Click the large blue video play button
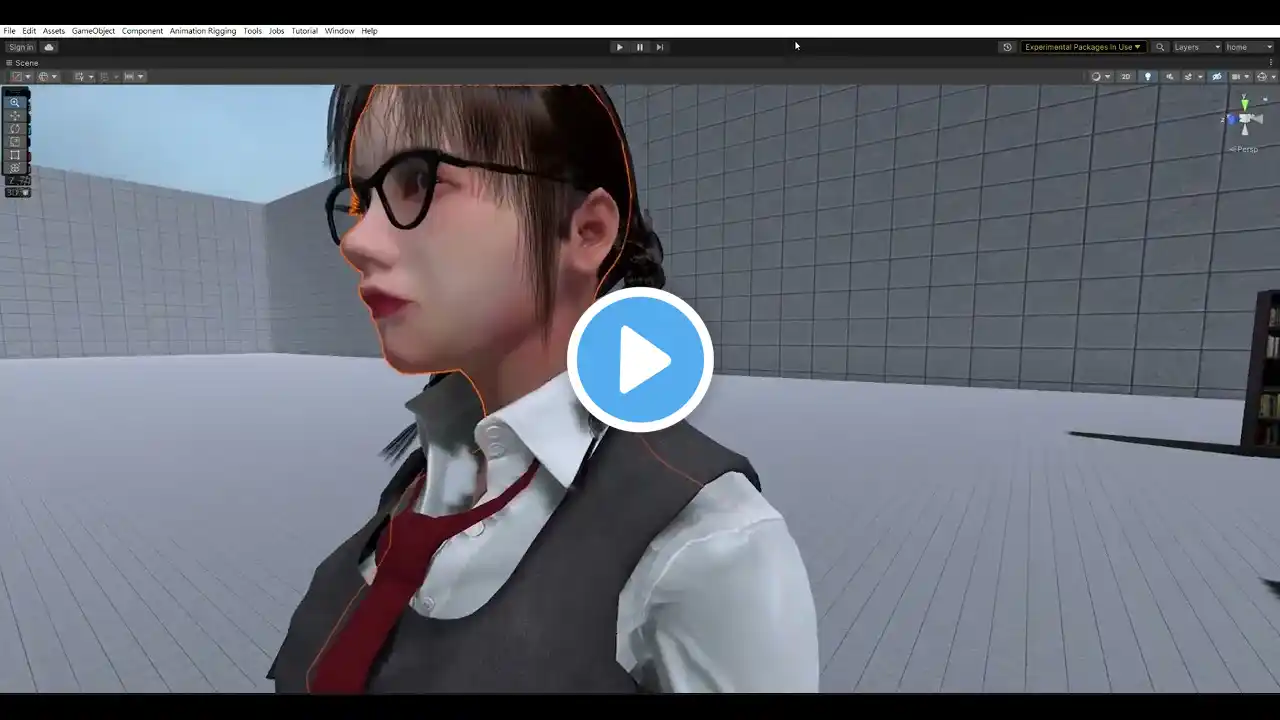 (x=640, y=359)
